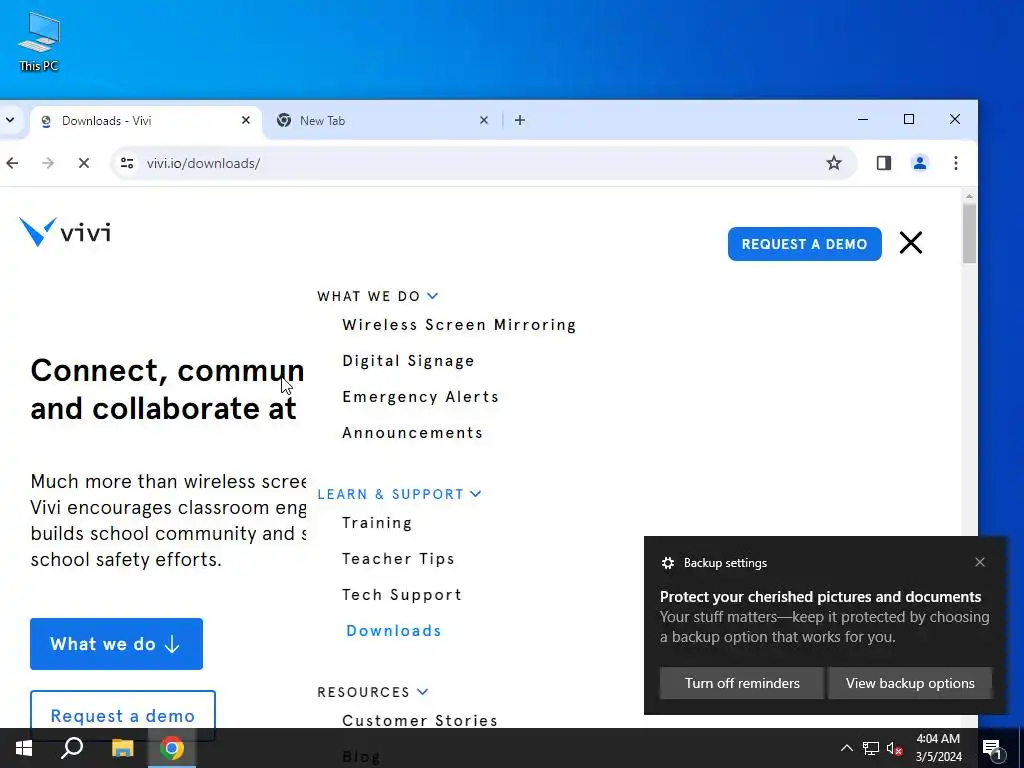Close the Downloads - Vivi tab

coord(246,120)
